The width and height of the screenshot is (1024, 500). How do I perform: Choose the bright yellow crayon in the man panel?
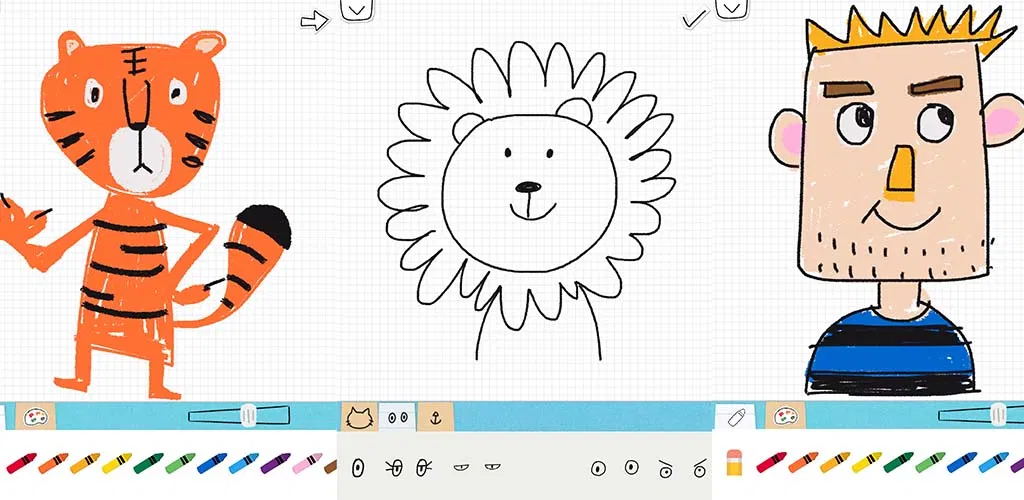[x=867, y=462]
